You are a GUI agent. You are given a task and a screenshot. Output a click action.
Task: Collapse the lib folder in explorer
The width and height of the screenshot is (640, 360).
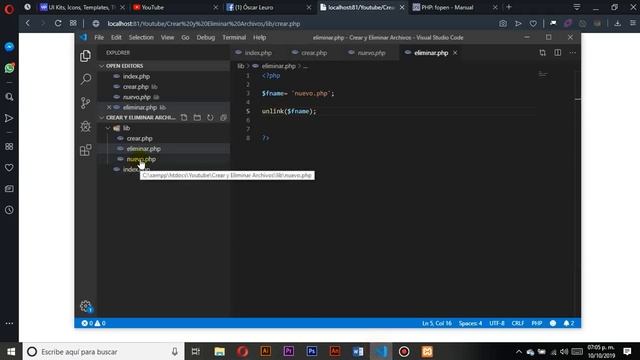tap(108, 128)
